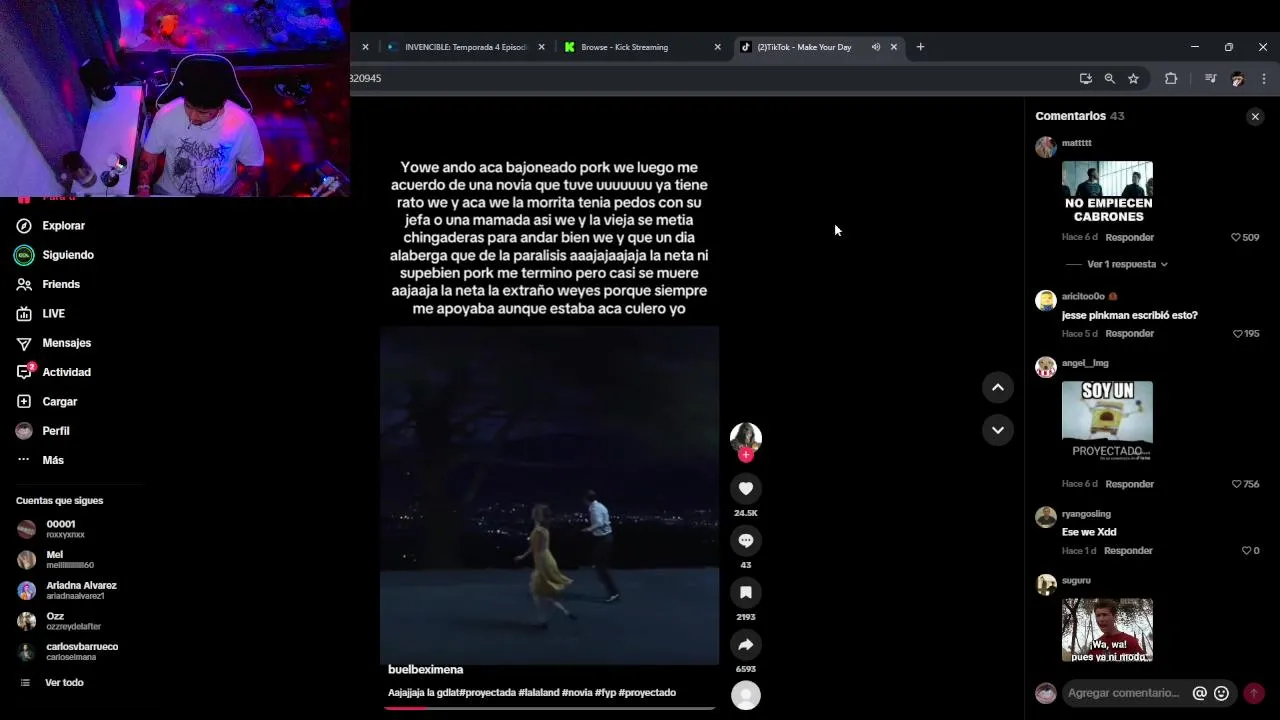Image resolution: width=1280 pixels, height=720 pixels.
Task: Go to next video with down arrow
Action: click(x=997, y=430)
